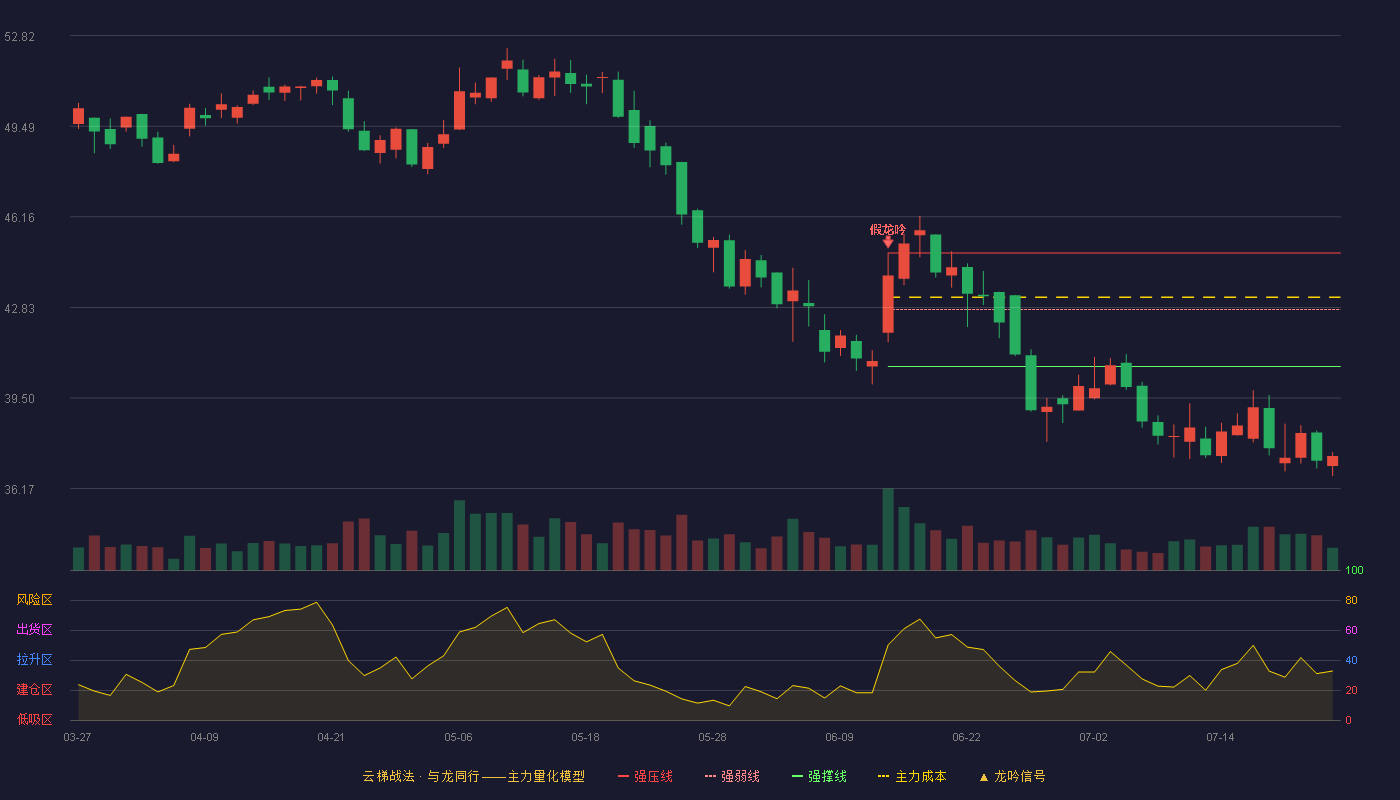Click the 假龙吟 red arrow marker
Viewport: 1400px width, 800px height.
tap(888, 242)
